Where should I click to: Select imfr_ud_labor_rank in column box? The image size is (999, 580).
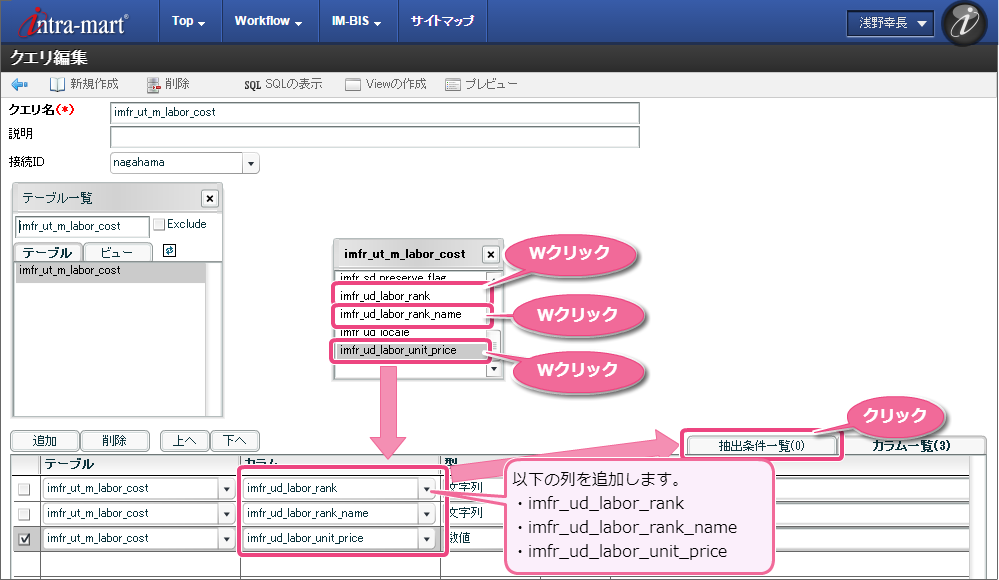pos(411,296)
